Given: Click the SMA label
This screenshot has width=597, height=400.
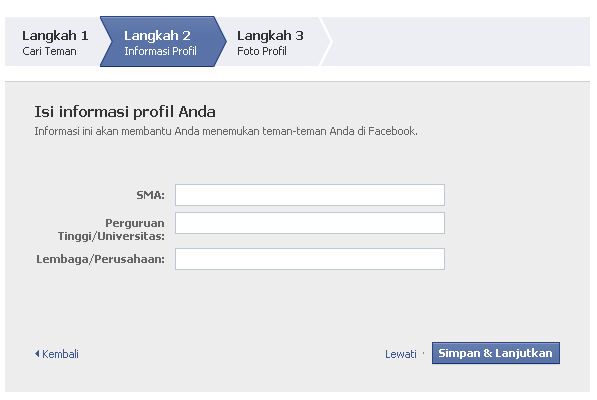Looking at the screenshot, I should (150, 195).
